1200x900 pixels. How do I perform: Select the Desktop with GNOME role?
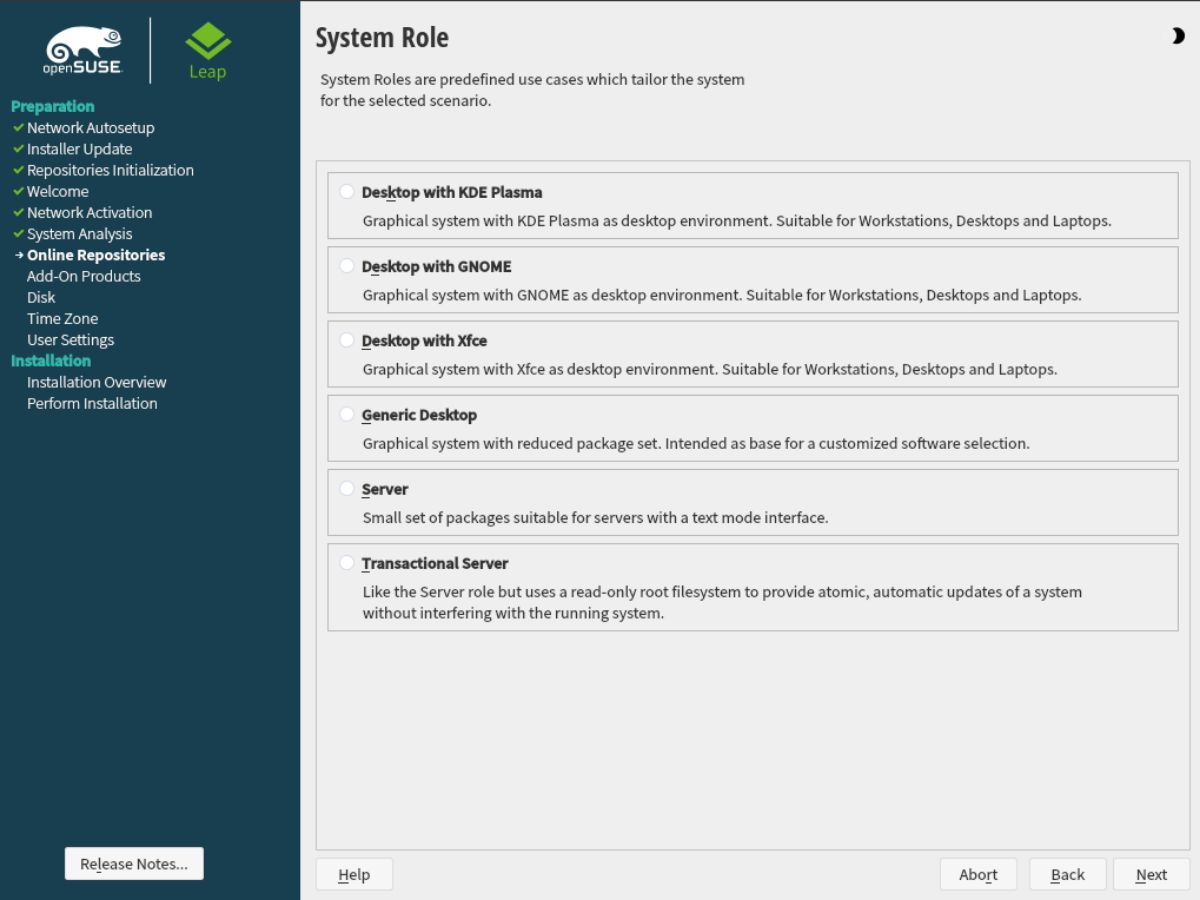click(x=347, y=266)
